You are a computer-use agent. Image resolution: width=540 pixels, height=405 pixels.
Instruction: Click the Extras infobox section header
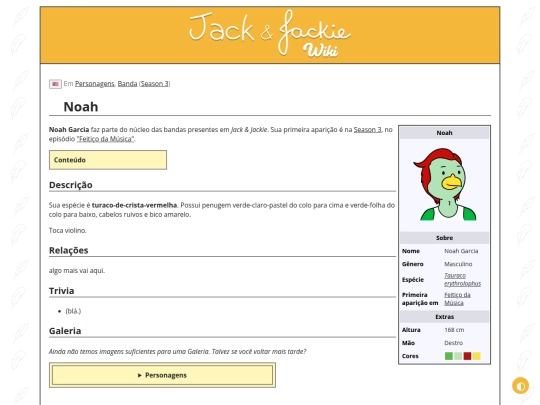point(444,317)
